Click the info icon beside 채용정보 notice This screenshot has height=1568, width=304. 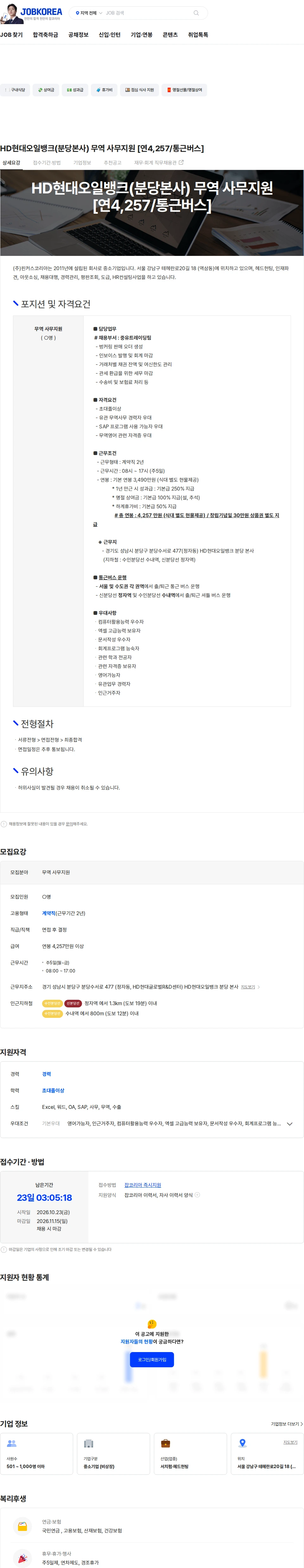tap(4, 823)
